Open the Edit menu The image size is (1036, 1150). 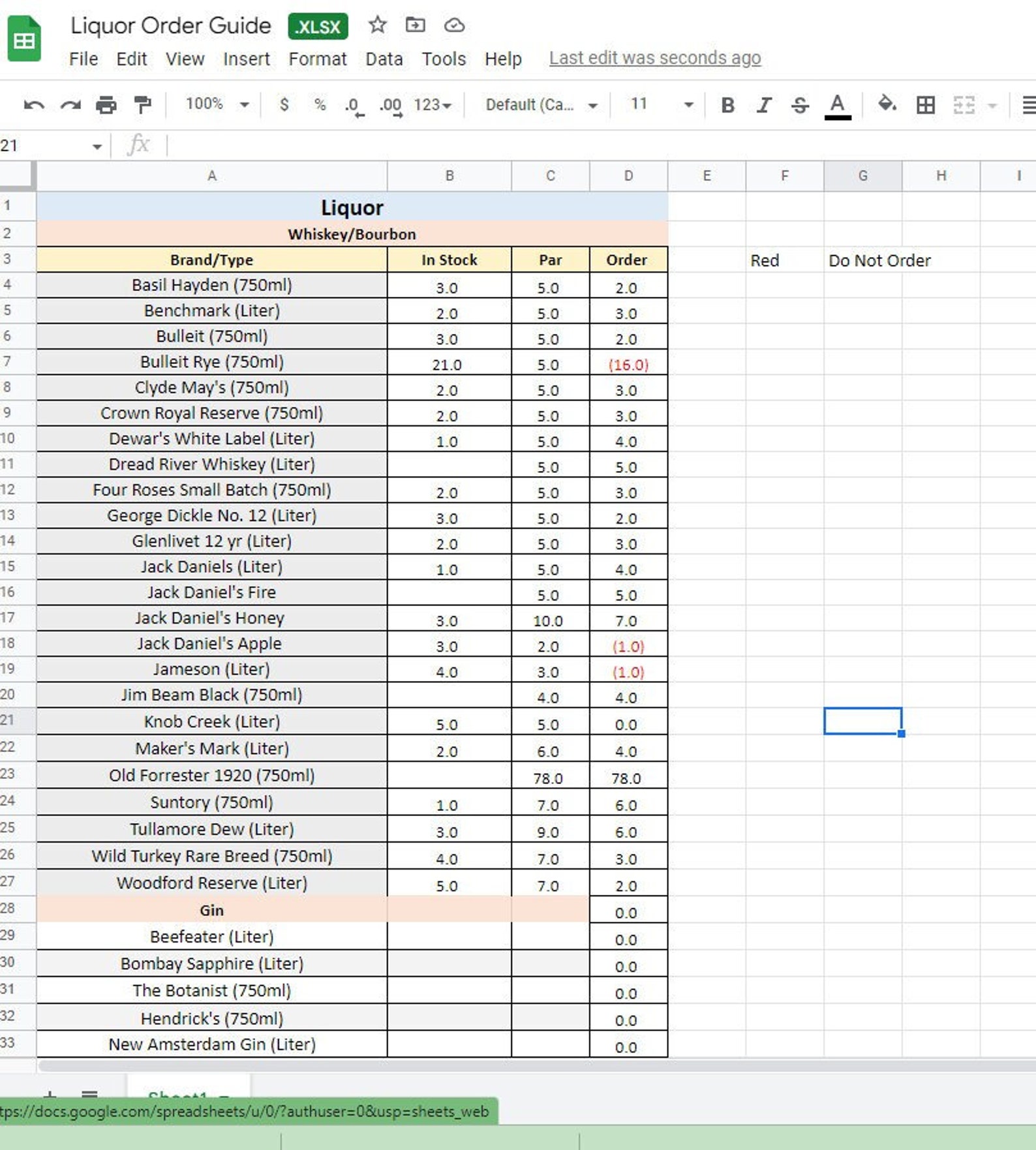tap(132, 59)
